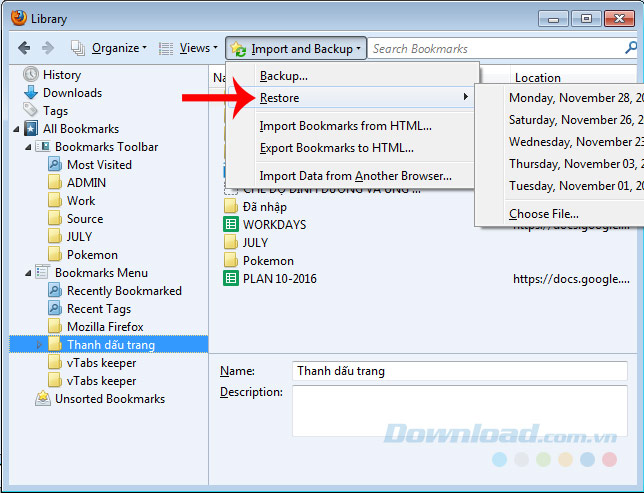Image resolution: width=644 pixels, height=493 pixels.
Task: Restore backup from Tuesday, November 01
Action: click(x=575, y=186)
